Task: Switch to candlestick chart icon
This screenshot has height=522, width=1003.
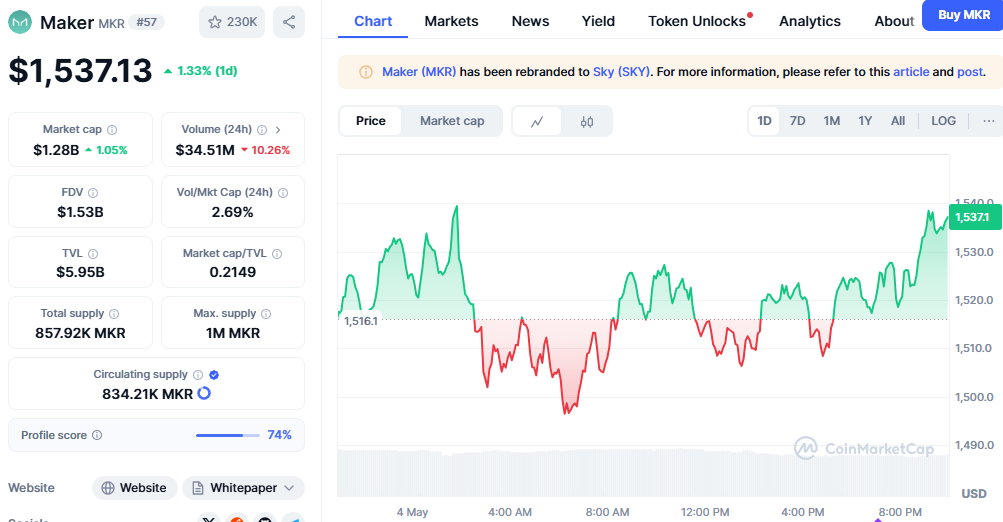Action: click(x=587, y=121)
